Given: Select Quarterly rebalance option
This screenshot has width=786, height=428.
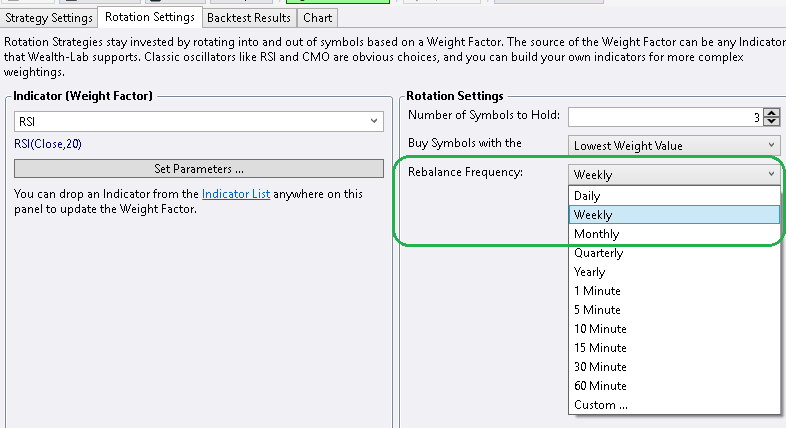Looking at the screenshot, I should pyautogui.click(x=597, y=253).
